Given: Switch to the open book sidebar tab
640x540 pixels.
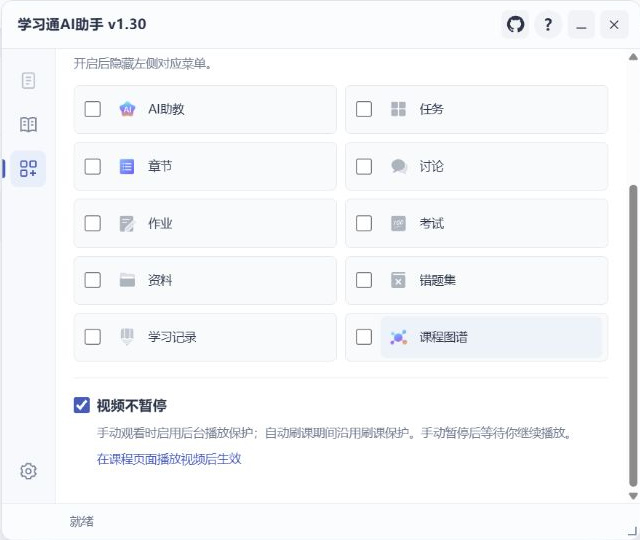Looking at the screenshot, I should pos(28,124).
